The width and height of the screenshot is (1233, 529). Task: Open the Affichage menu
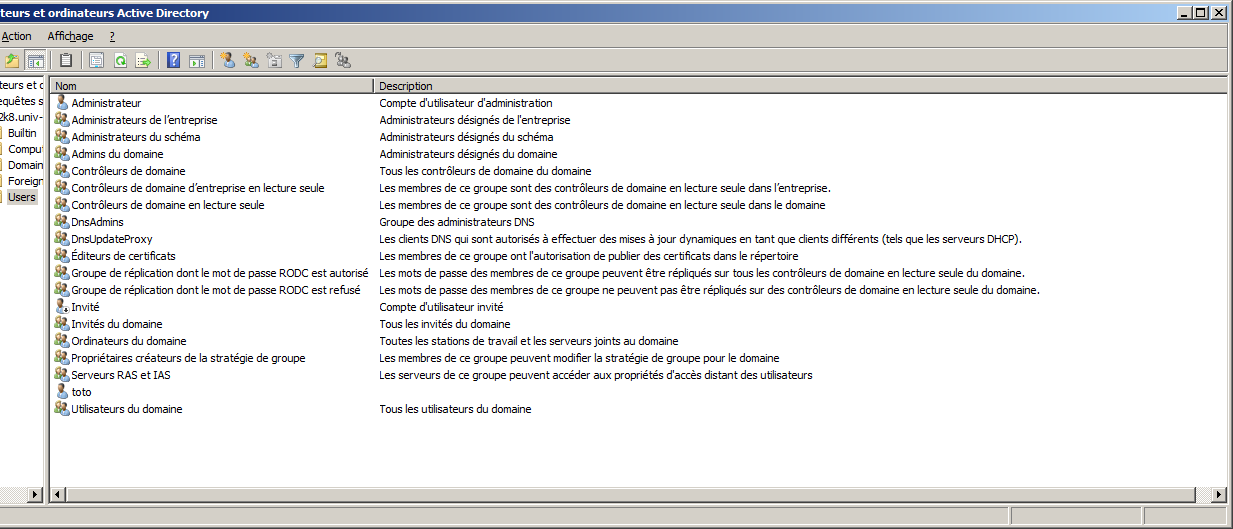(70, 36)
